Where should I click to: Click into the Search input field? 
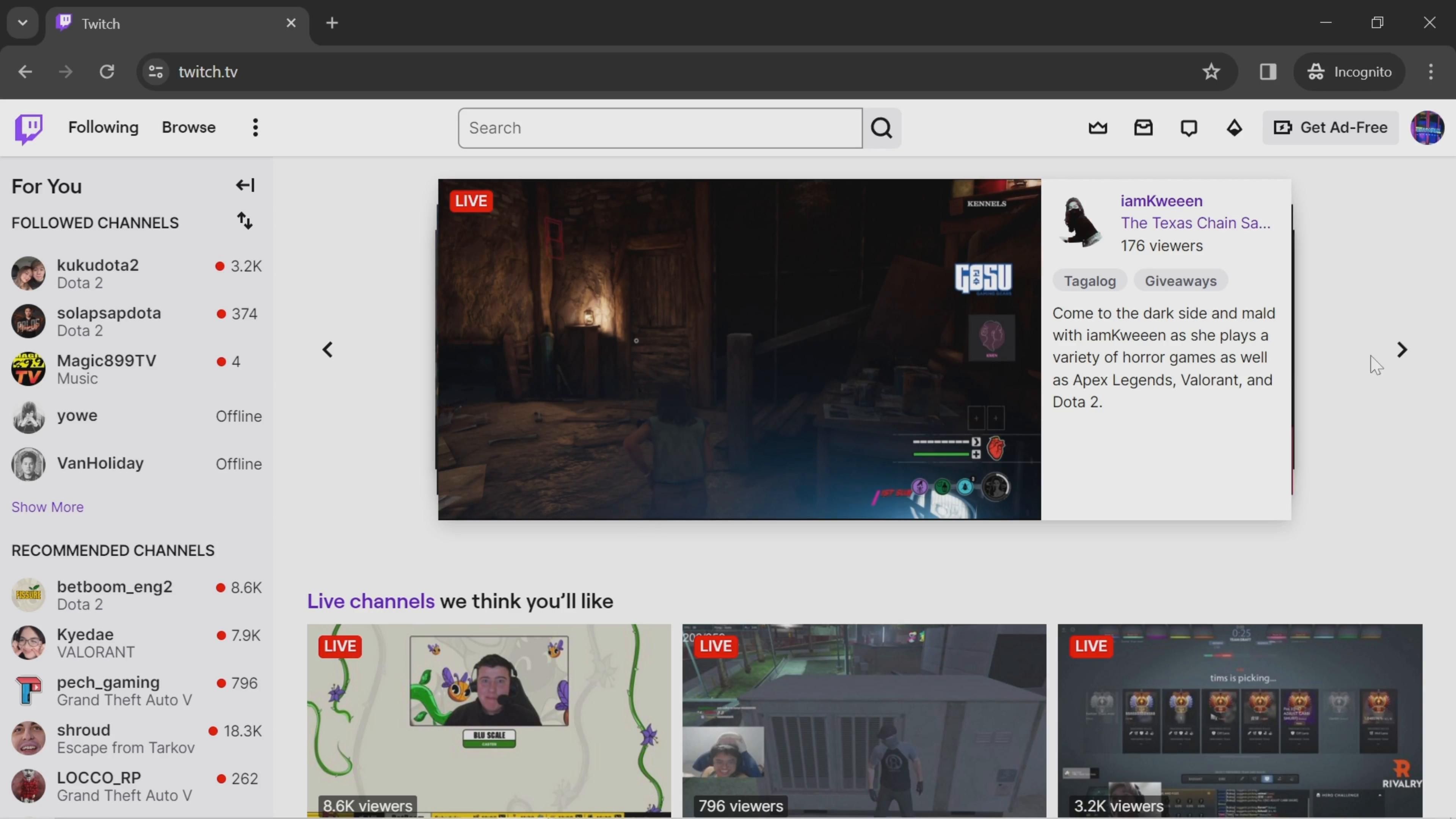tap(660, 128)
